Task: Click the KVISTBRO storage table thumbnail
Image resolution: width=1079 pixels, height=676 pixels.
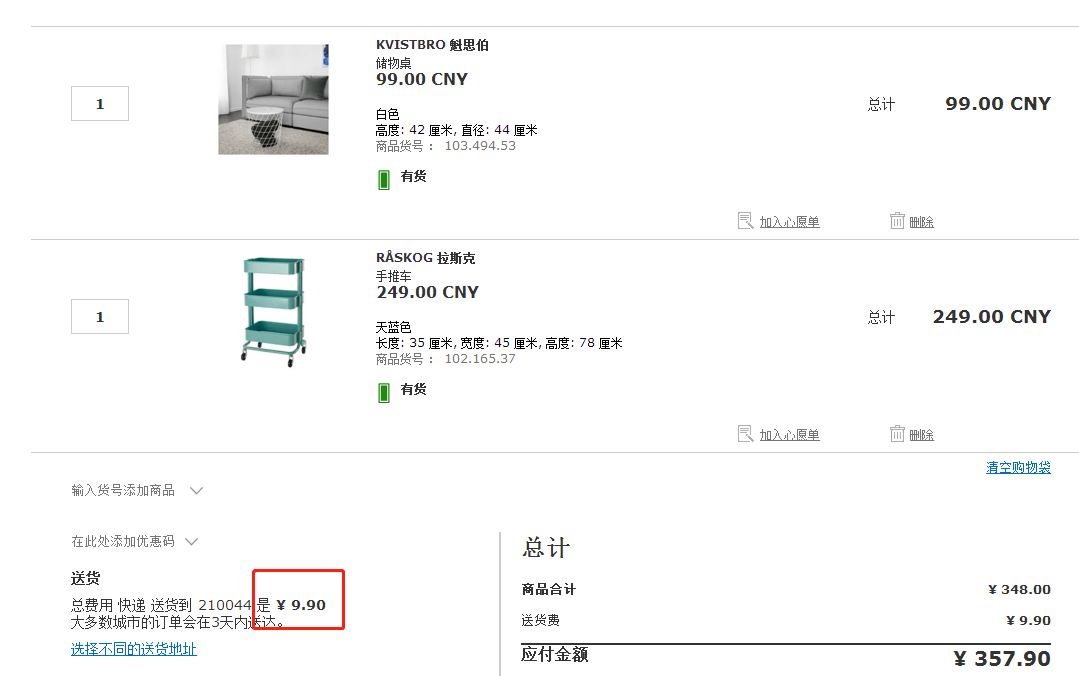Action: tap(273, 98)
